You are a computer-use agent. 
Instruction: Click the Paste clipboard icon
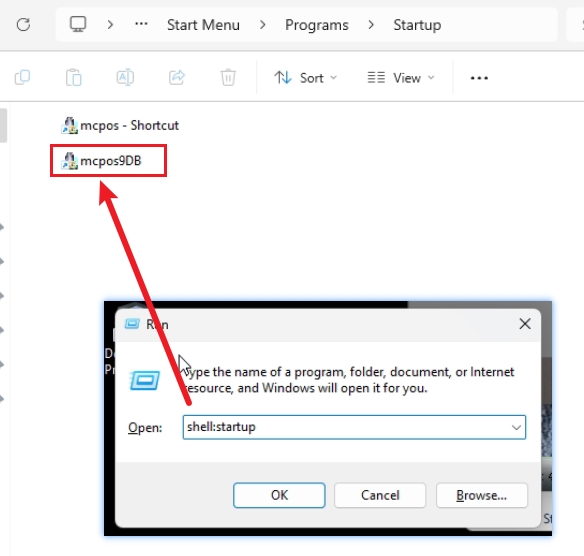tap(73, 77)
